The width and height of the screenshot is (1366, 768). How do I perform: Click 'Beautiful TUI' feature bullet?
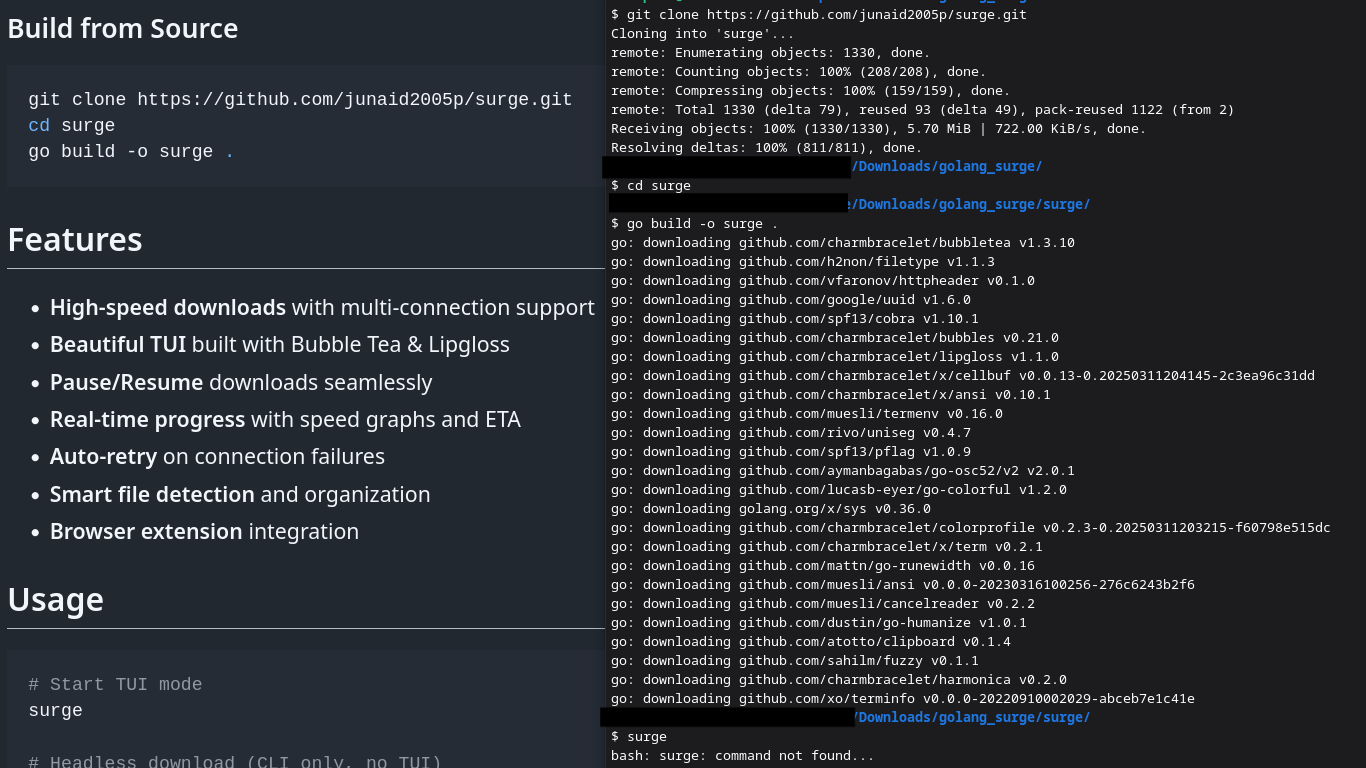tap(280, 344)
